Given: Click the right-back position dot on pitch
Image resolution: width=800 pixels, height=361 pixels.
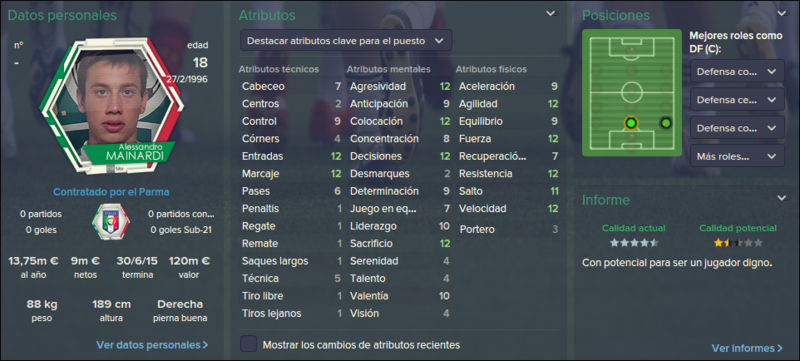Looking at the screenshot, I should pyautogui.click(x=665, y=123).
